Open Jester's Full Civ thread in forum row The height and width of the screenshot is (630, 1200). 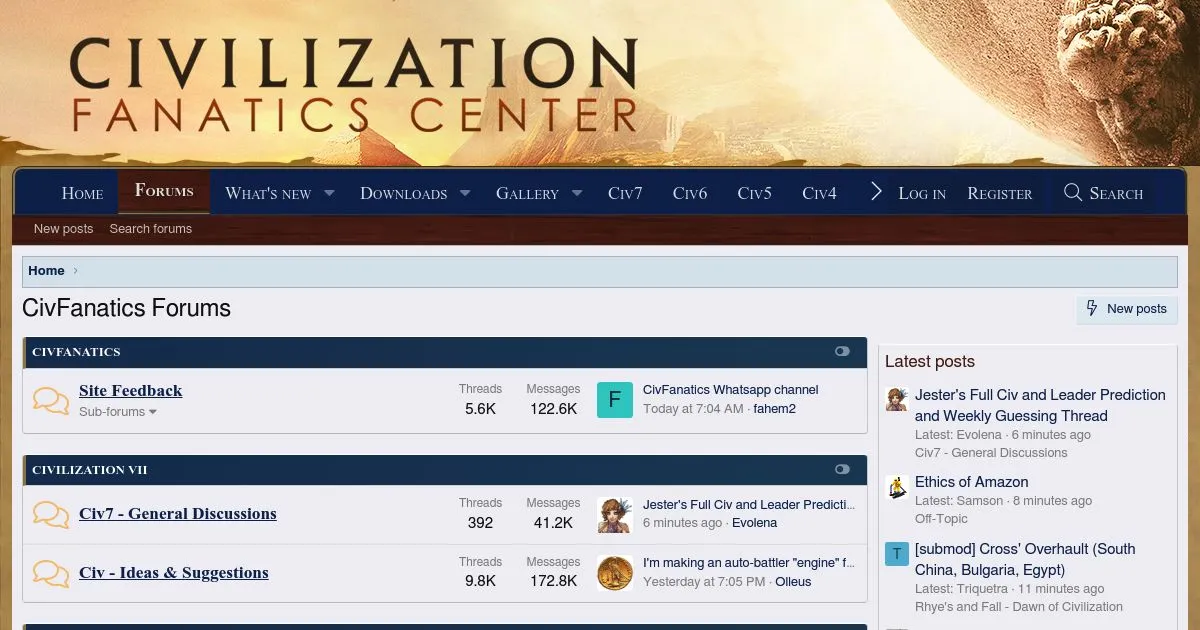click(x=749, y=505)
